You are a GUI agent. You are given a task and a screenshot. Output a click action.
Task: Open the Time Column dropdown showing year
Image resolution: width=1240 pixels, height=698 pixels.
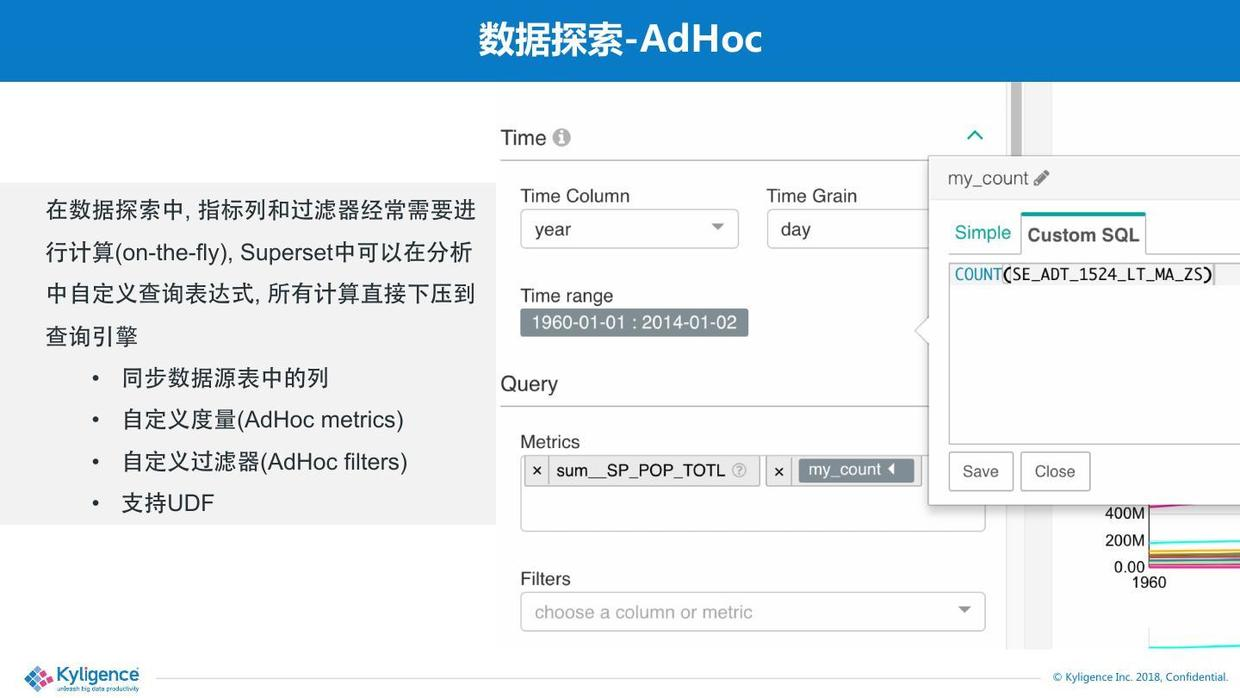click(629, 229)
